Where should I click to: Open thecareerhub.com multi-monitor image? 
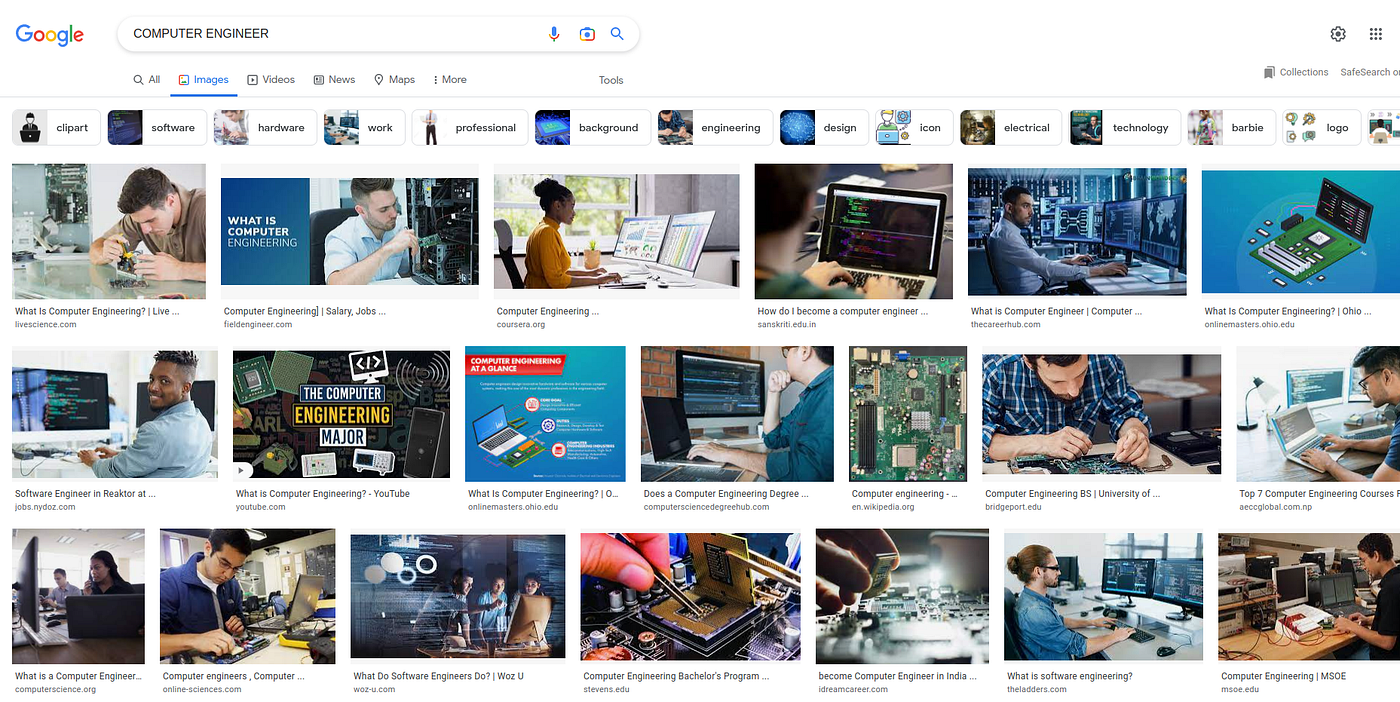[x=1077, y=232]
